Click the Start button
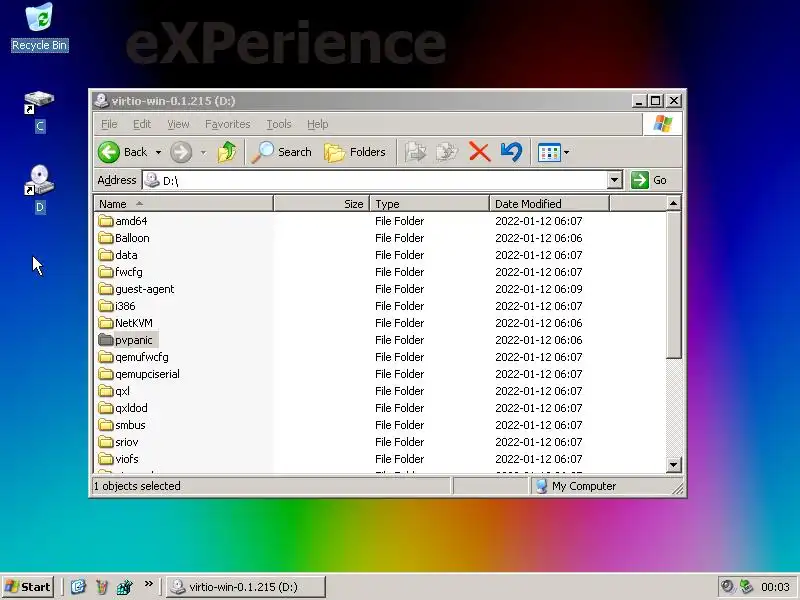The image size is (800, 600). 29,587
